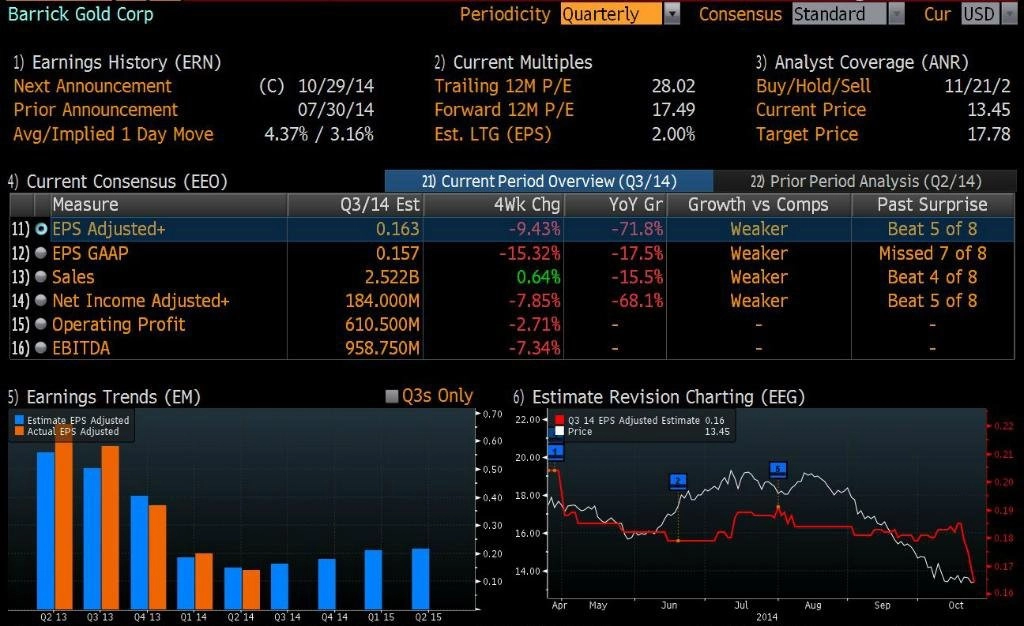Click the Barrick Gold Corp title
This screenshot has height=626, width=1024.
pos(80,14)
